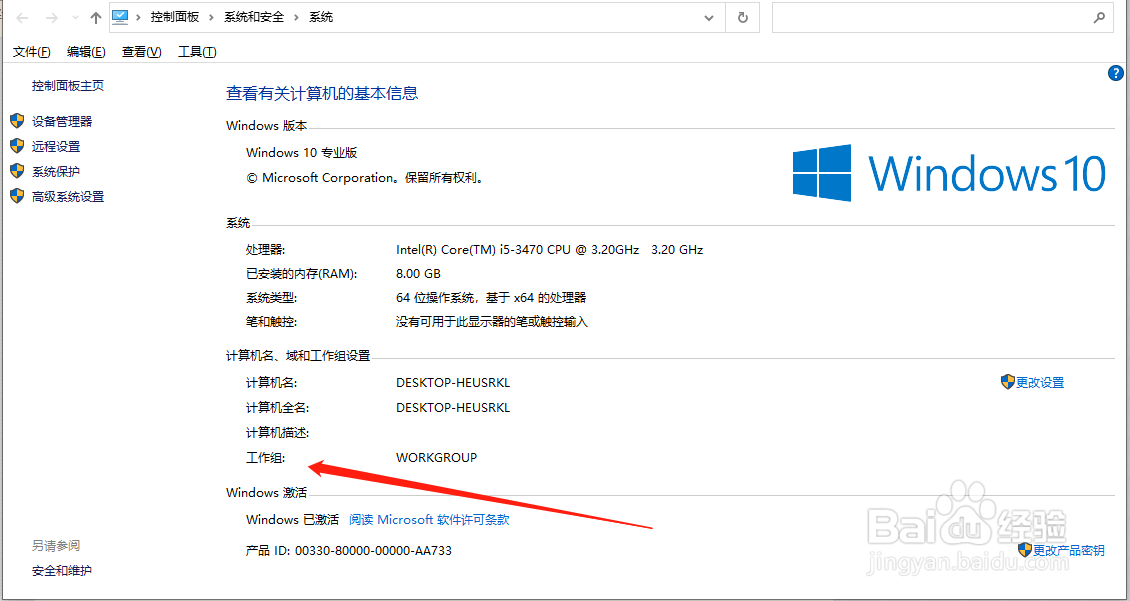Click the shield icon beside 系统保护

click(17, 171)
